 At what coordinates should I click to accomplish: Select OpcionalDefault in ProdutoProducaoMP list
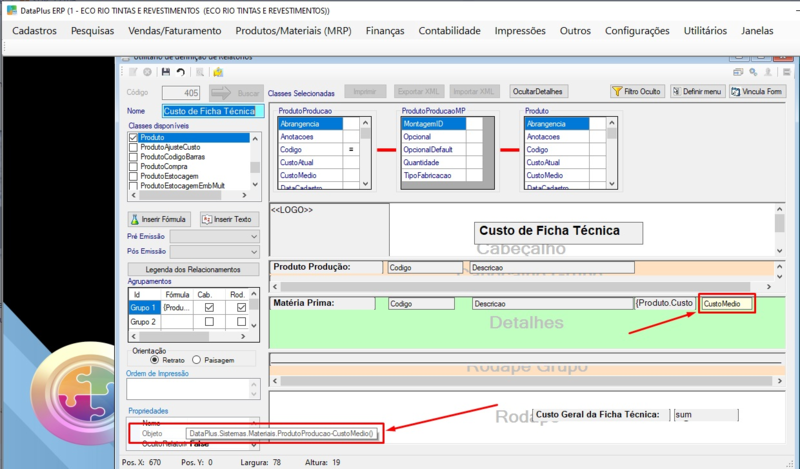[433, 150]
